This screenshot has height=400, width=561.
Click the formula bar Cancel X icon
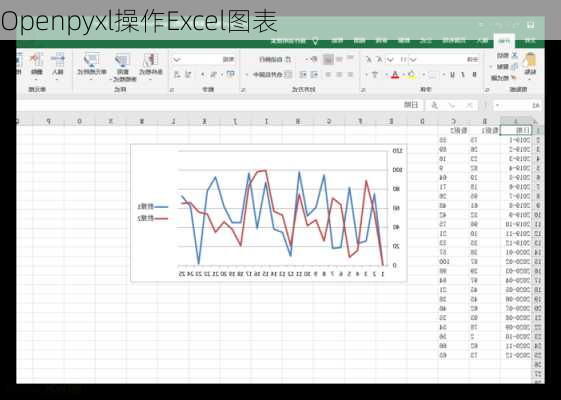coord(469,105)
